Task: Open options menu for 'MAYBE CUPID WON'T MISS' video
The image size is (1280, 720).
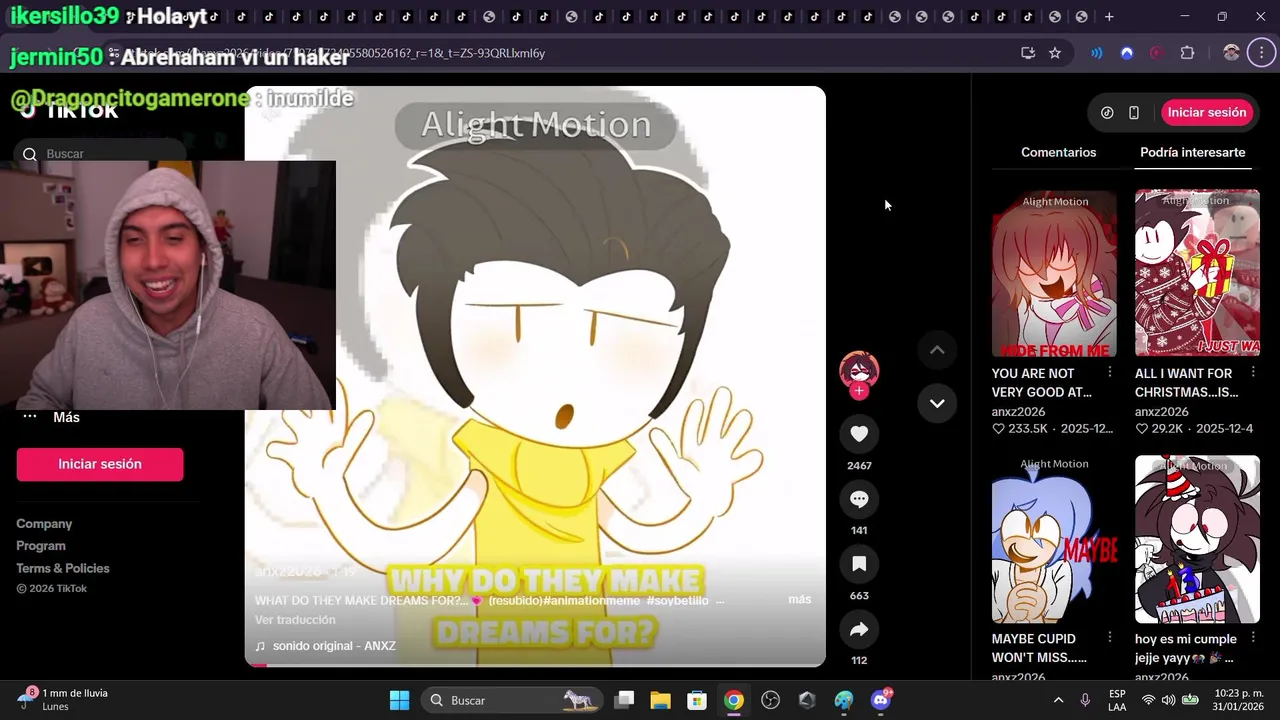Action: 1109,638
